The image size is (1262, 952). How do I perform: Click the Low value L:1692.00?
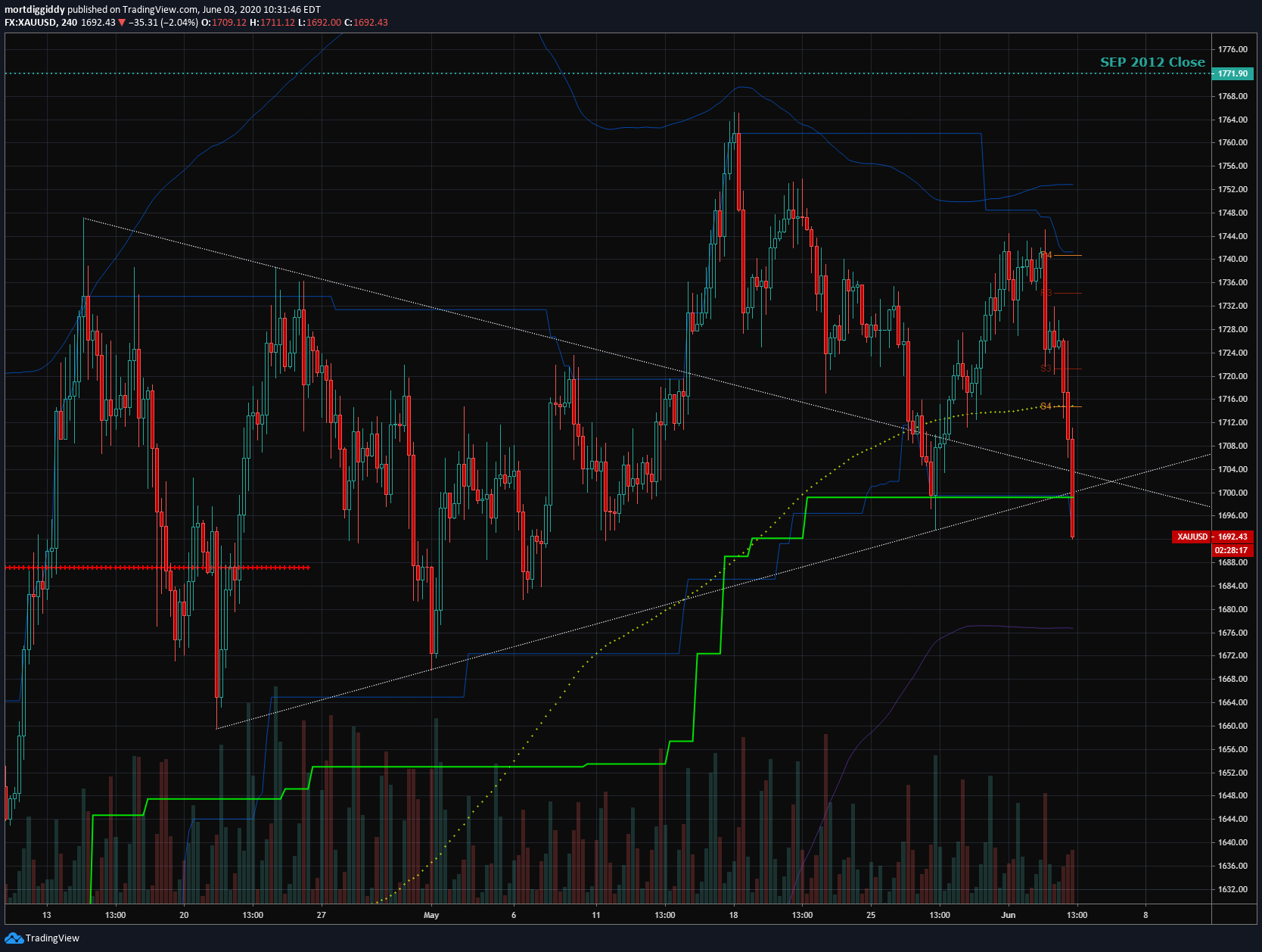click(x=319, y=23)
